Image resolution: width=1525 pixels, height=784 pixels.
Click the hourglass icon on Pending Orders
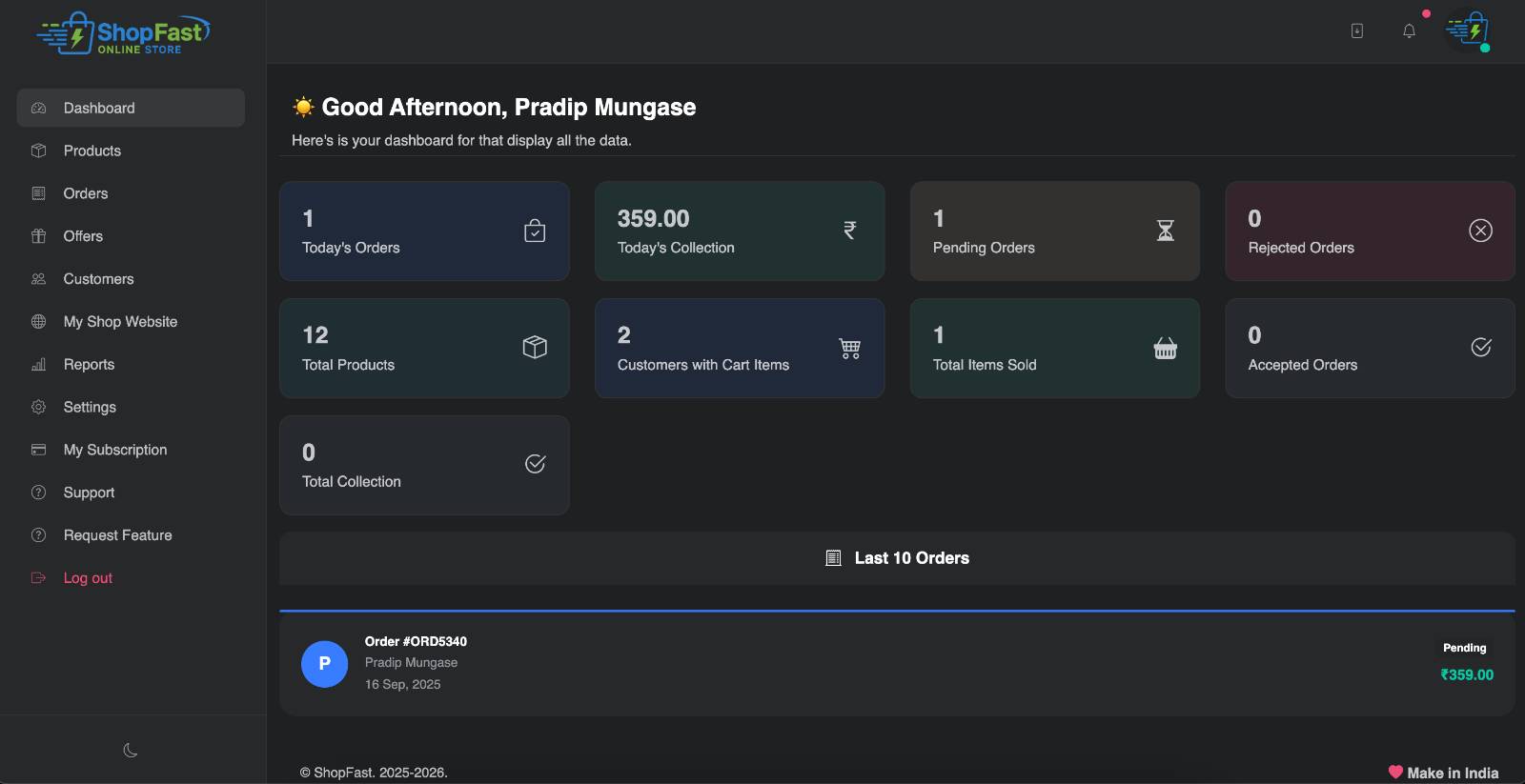(x=1165, y=231)
